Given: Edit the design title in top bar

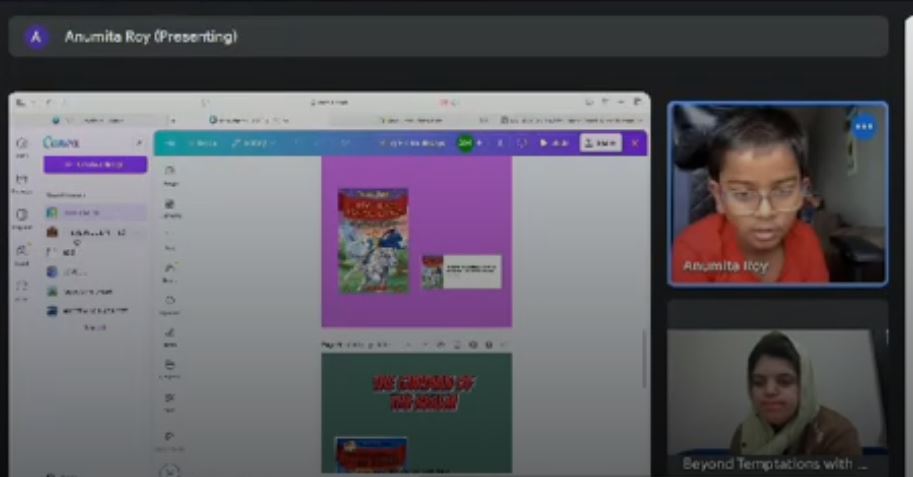Looking at the screenshot, I should tap(412, 143).
